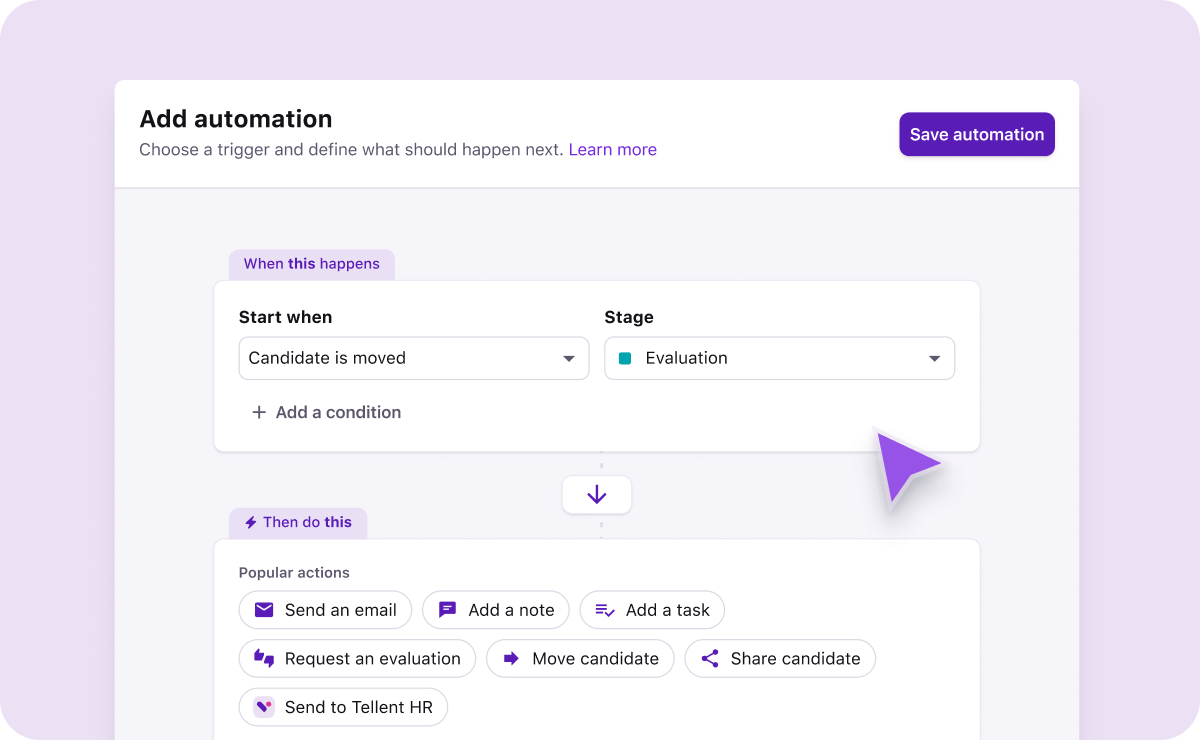The height and width of the screenshot is (740, 1200).
Task: Click the plus icon beside Add a condition
Action: [259, 412]
